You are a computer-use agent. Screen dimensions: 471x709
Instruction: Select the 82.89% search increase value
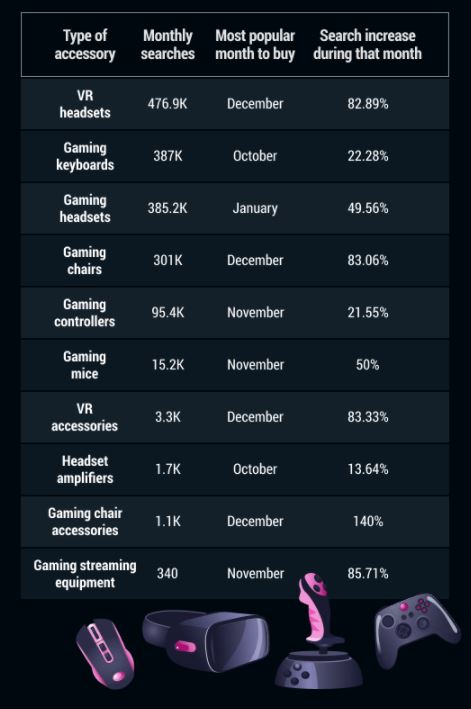point(367,104)
